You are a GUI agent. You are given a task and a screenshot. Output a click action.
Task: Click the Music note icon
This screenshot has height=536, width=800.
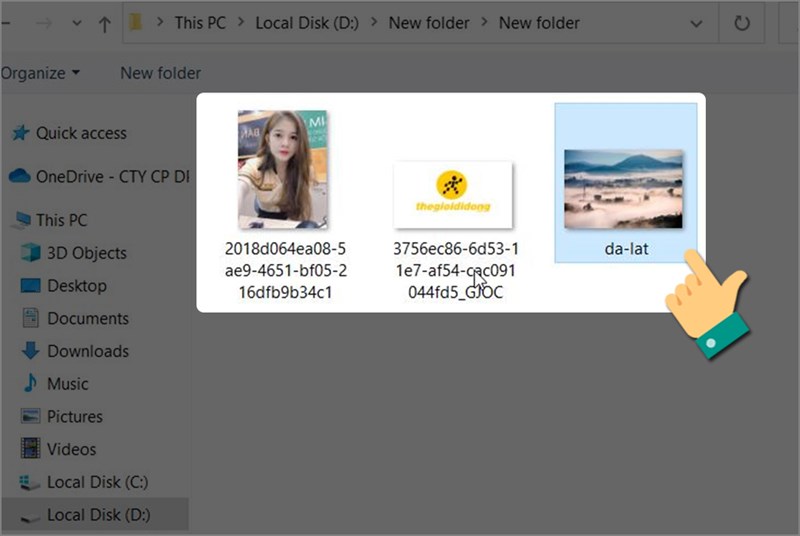point(30,382)
